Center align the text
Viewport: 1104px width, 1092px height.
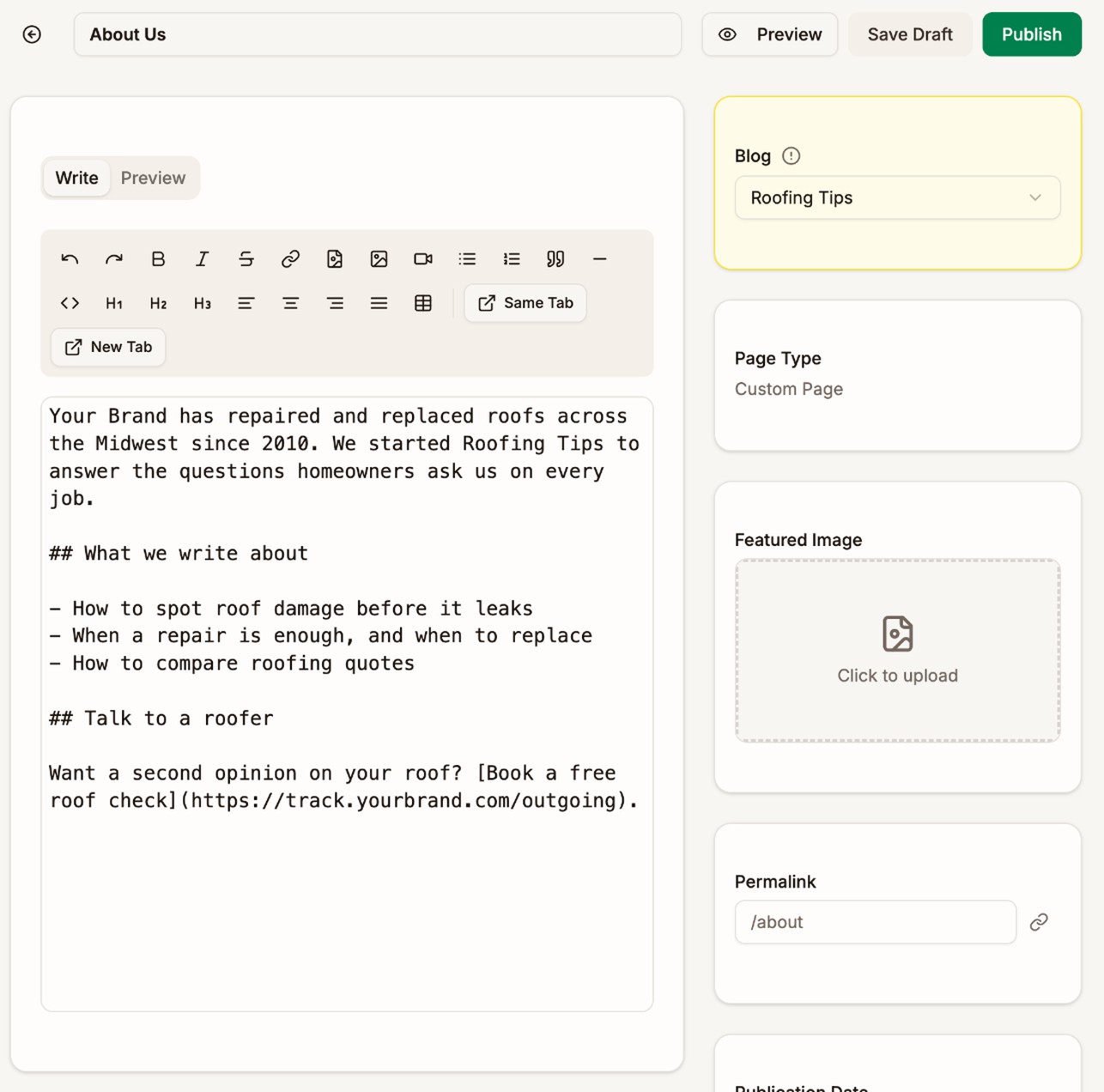pos(290,303)
